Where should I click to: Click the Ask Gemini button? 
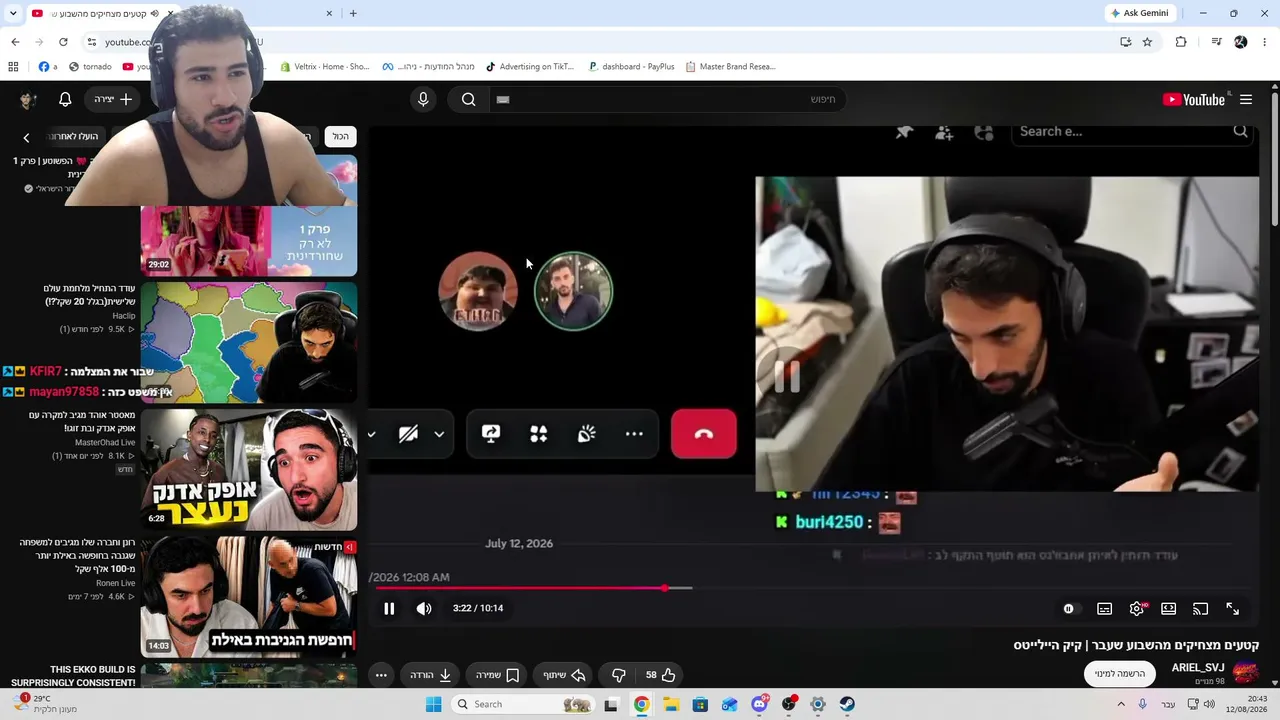[1139, 13]
